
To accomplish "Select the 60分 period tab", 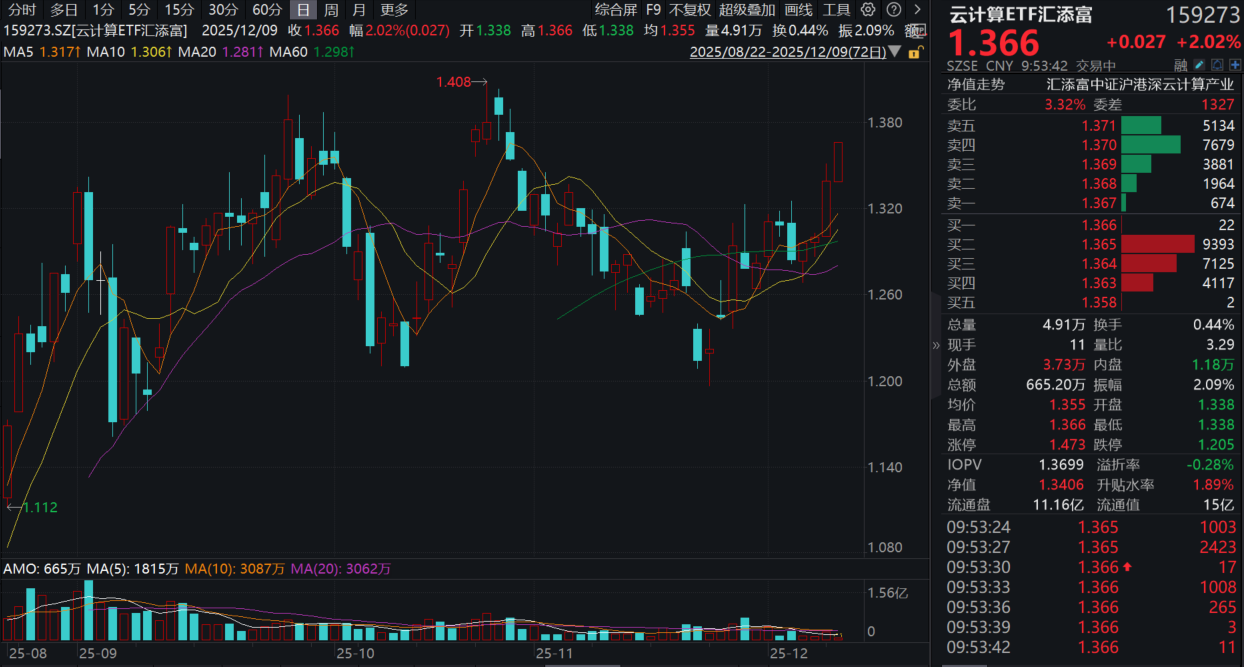I will (267, 10).
